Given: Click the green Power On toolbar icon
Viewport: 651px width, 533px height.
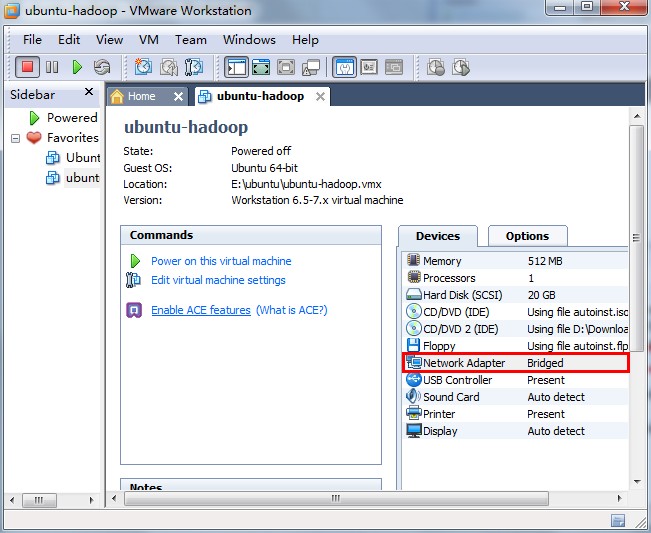Looking at the screenshot, I should (77, 67).
